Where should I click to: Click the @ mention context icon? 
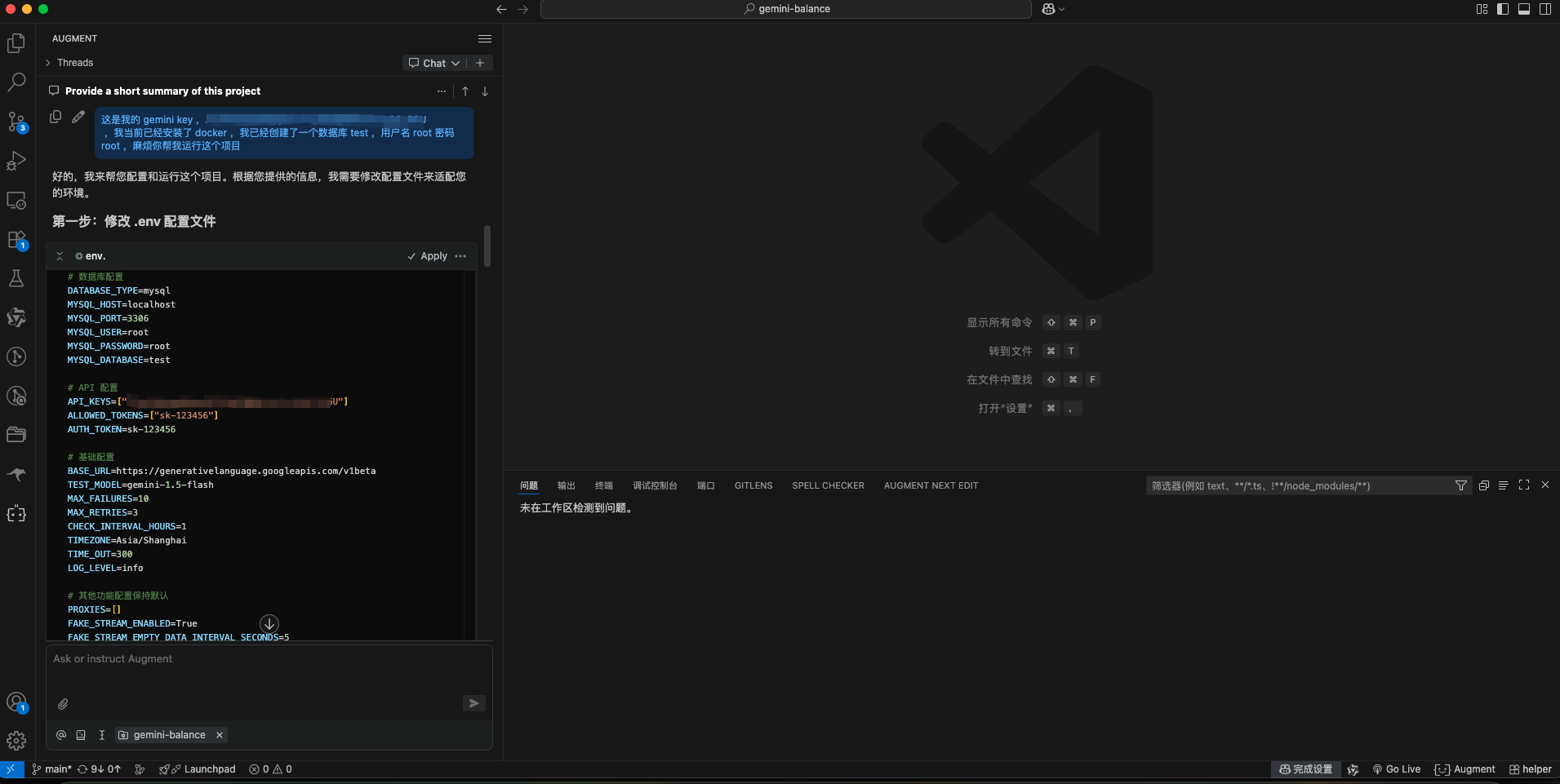pyautogui.click(x=61, y=735)
